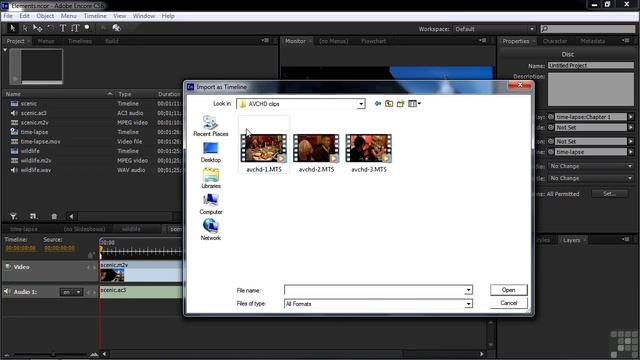
Task: Click Up One Level folder icon
Action: pyautogui.click(x=389, y=104)
